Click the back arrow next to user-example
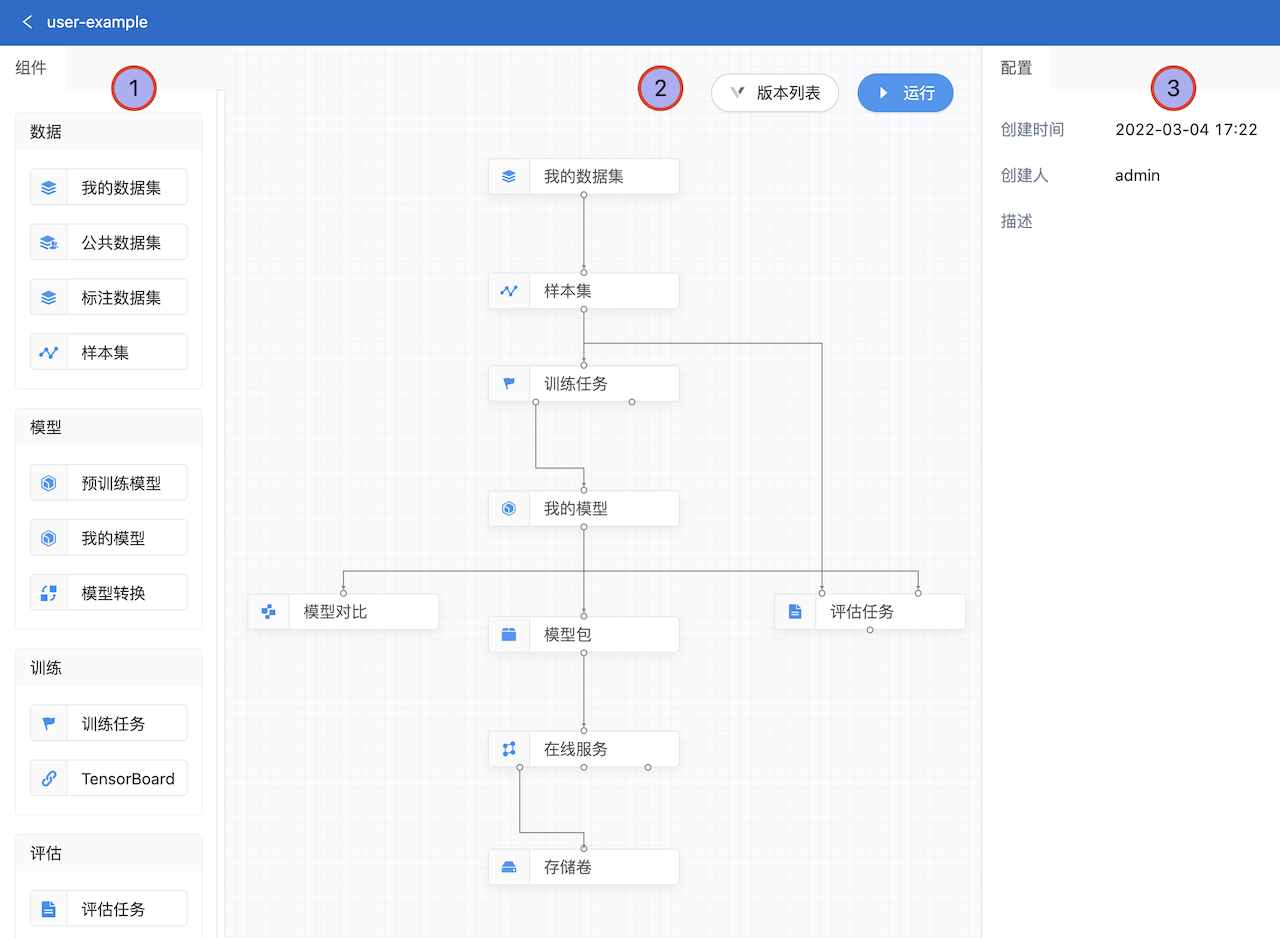Screen dimensions: 1280x938 click(27, 22)
